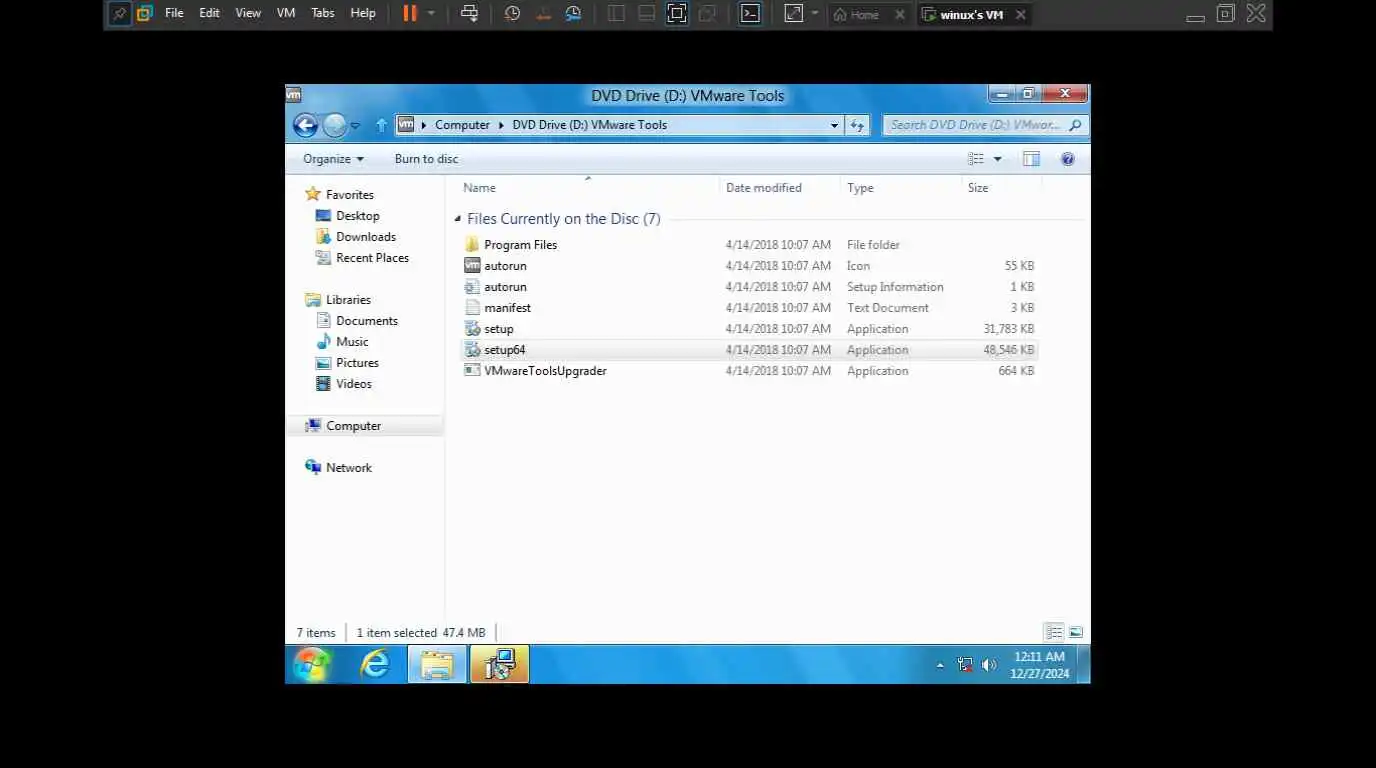
Task: Open the Edit menu in VMware
Action: [x=209, y=13]
